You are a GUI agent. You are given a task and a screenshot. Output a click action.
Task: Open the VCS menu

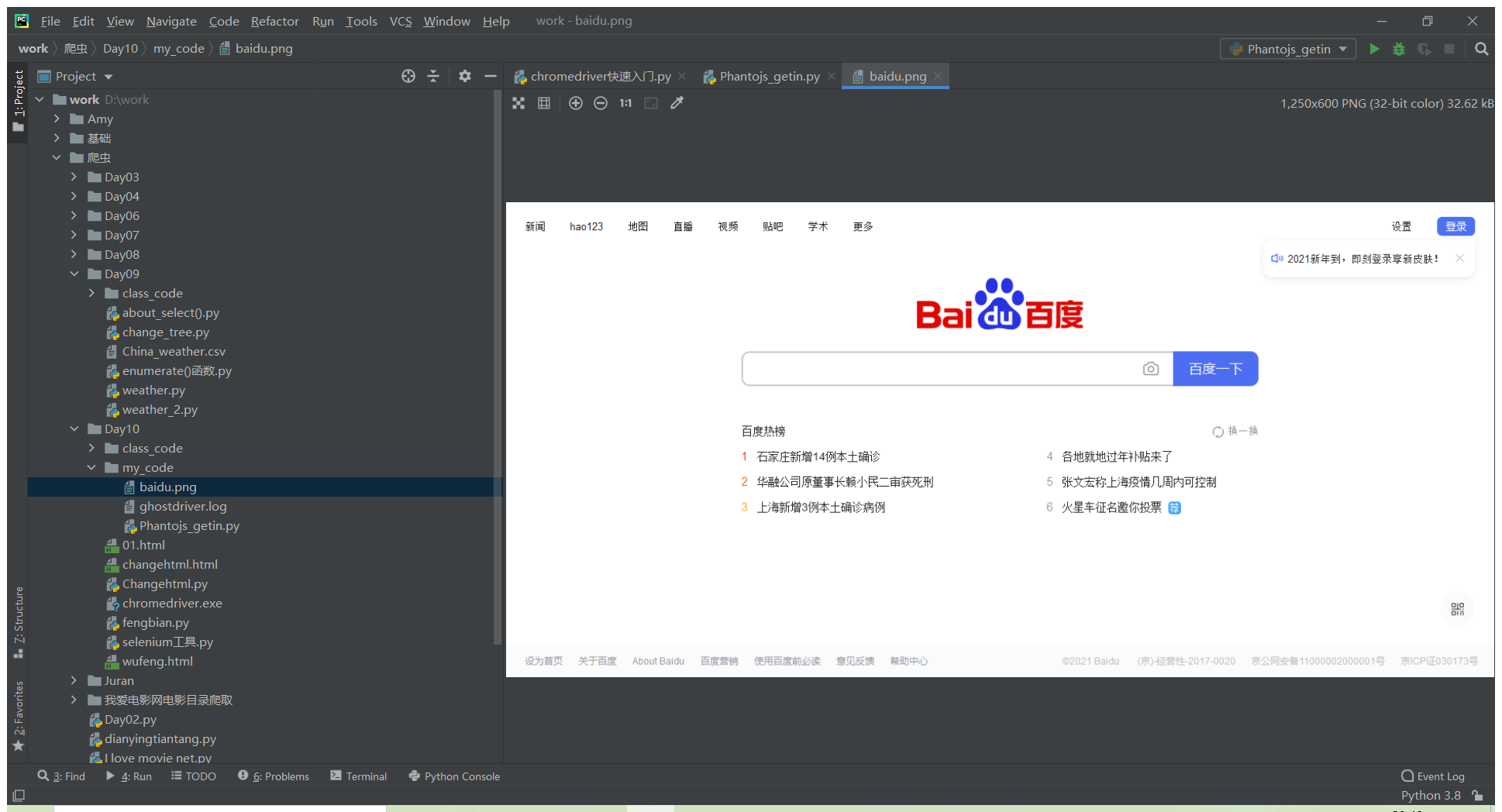tap(401, 21)
